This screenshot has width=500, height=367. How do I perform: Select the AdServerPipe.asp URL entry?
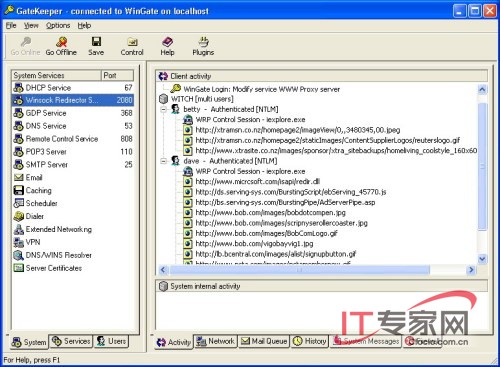click(x=279, y=202)
